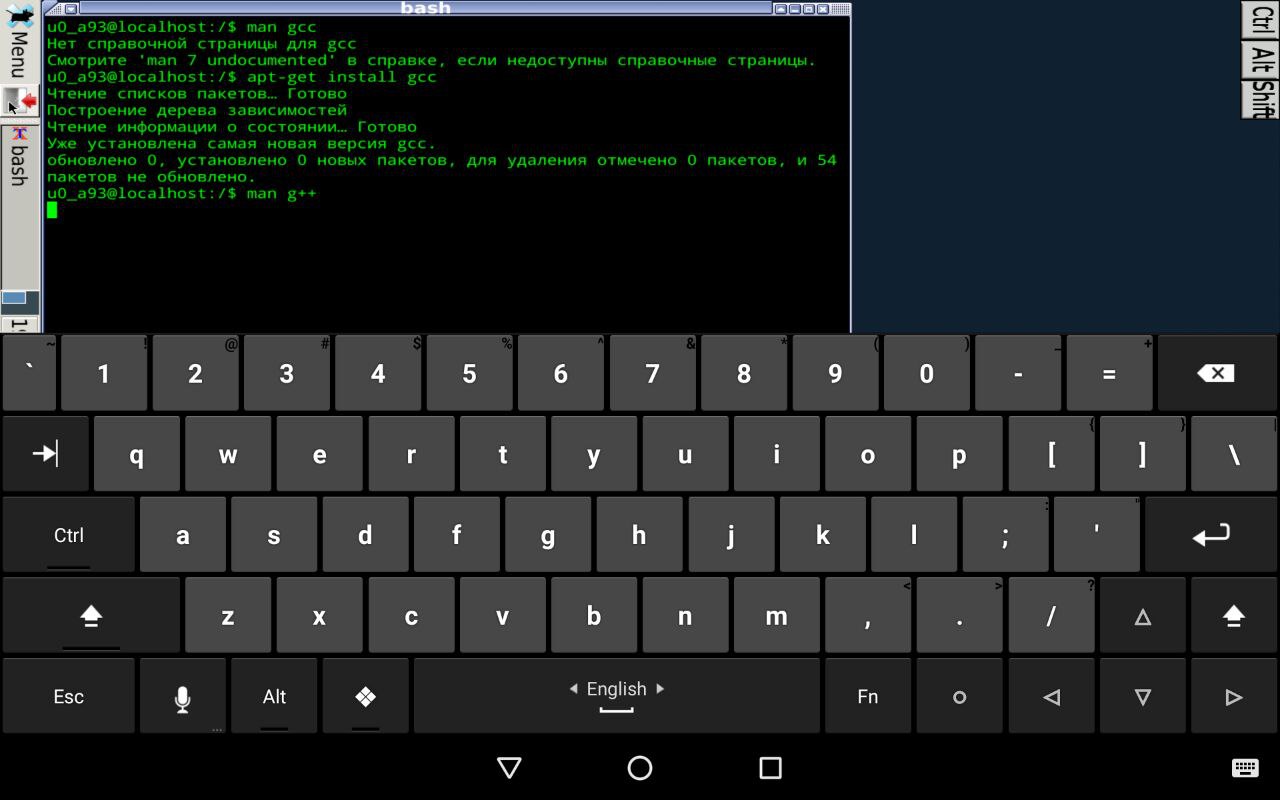Image resolution: width=1280 pixels, height=800 pixels.
Task: Tap the z key
Action: (228, 616)
